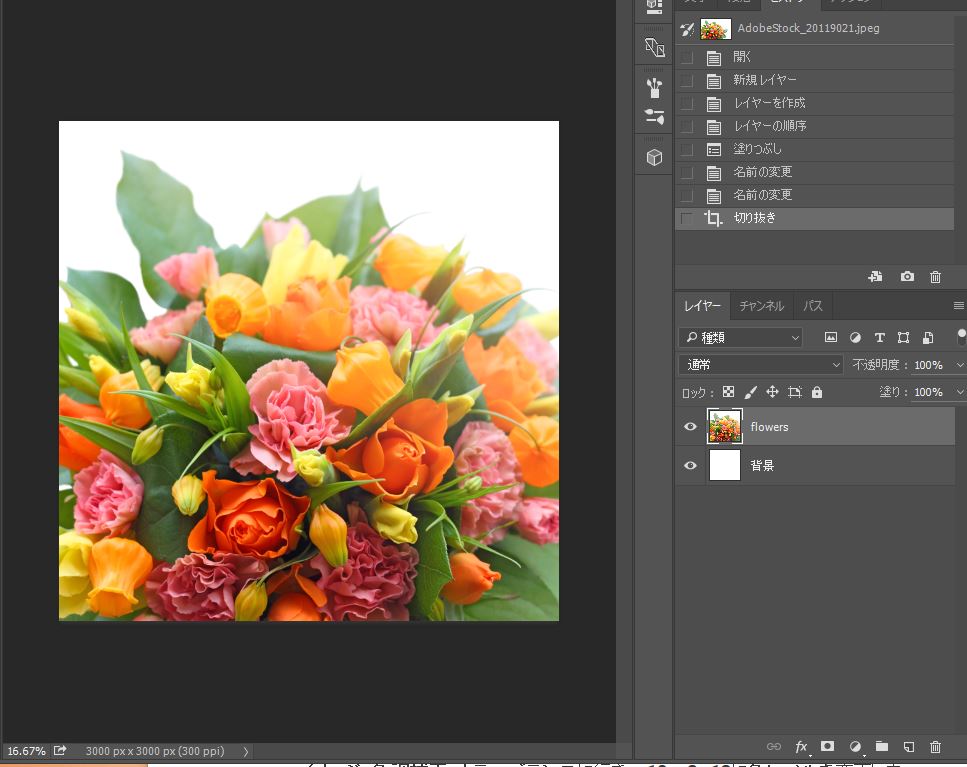This screenshot has width=967, height=767.
Task: Lock all layer attributes with padlock
Action: [817, 392]
